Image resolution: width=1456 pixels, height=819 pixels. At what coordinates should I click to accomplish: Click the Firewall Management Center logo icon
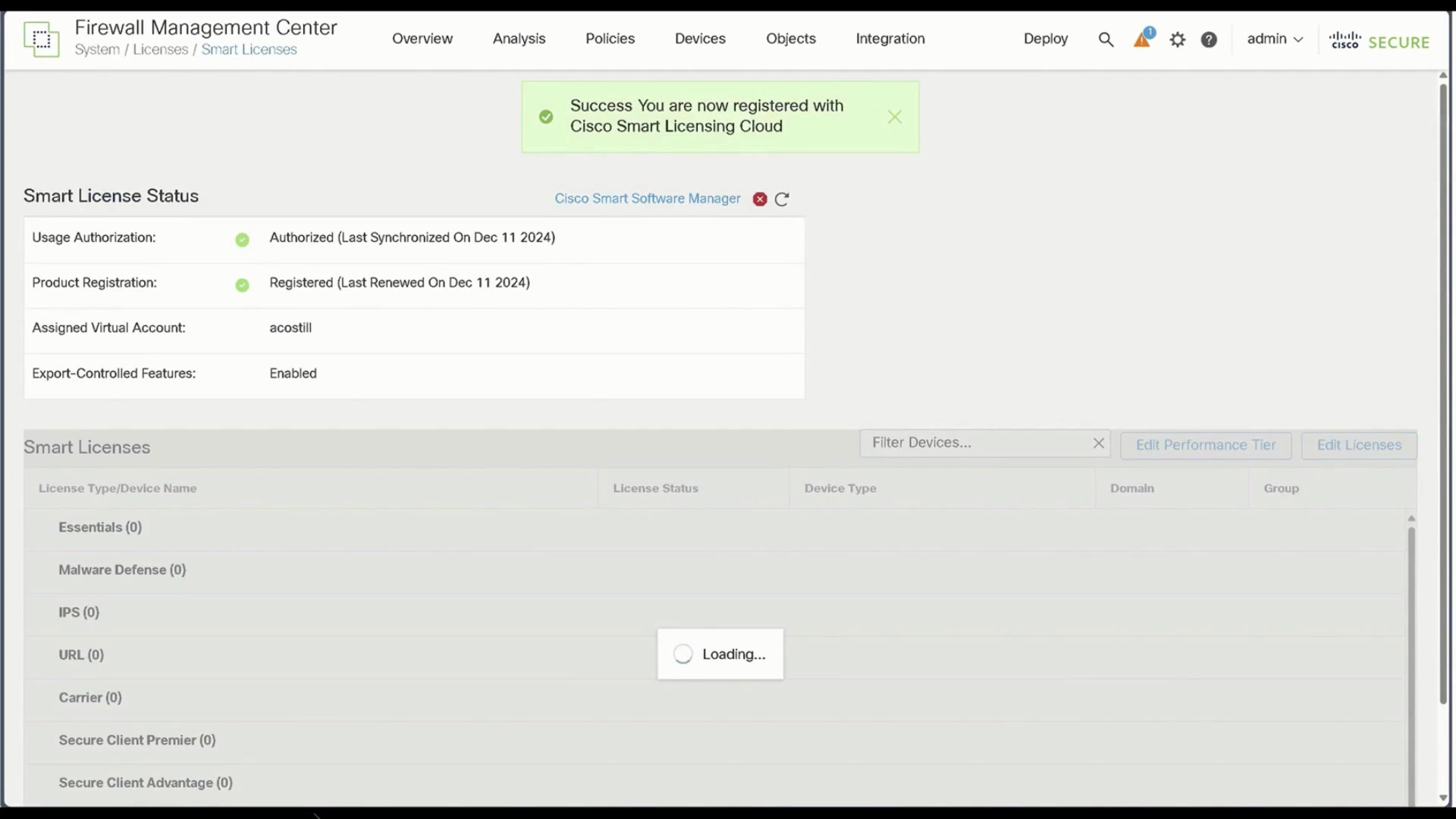point(41,39)
